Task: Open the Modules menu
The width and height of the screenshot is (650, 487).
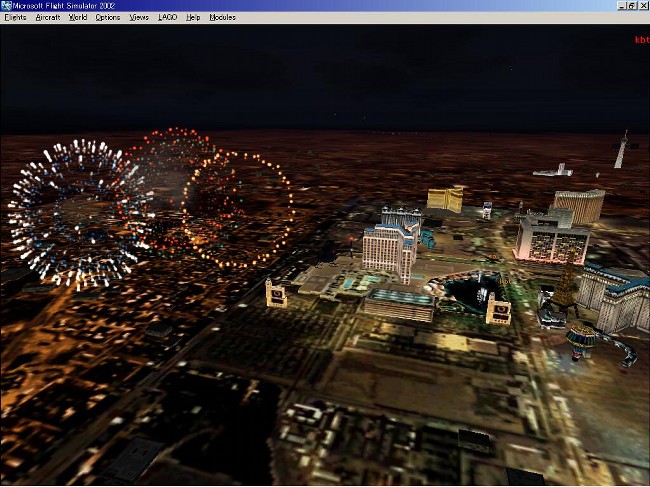Action: tap(223, 17)
